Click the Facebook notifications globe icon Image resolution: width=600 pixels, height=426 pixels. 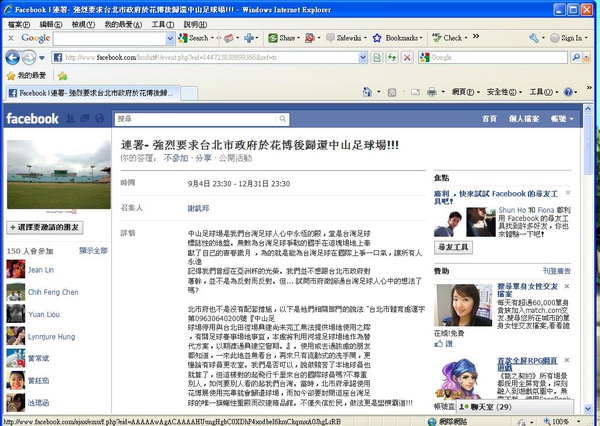click(x=99, y=119)
